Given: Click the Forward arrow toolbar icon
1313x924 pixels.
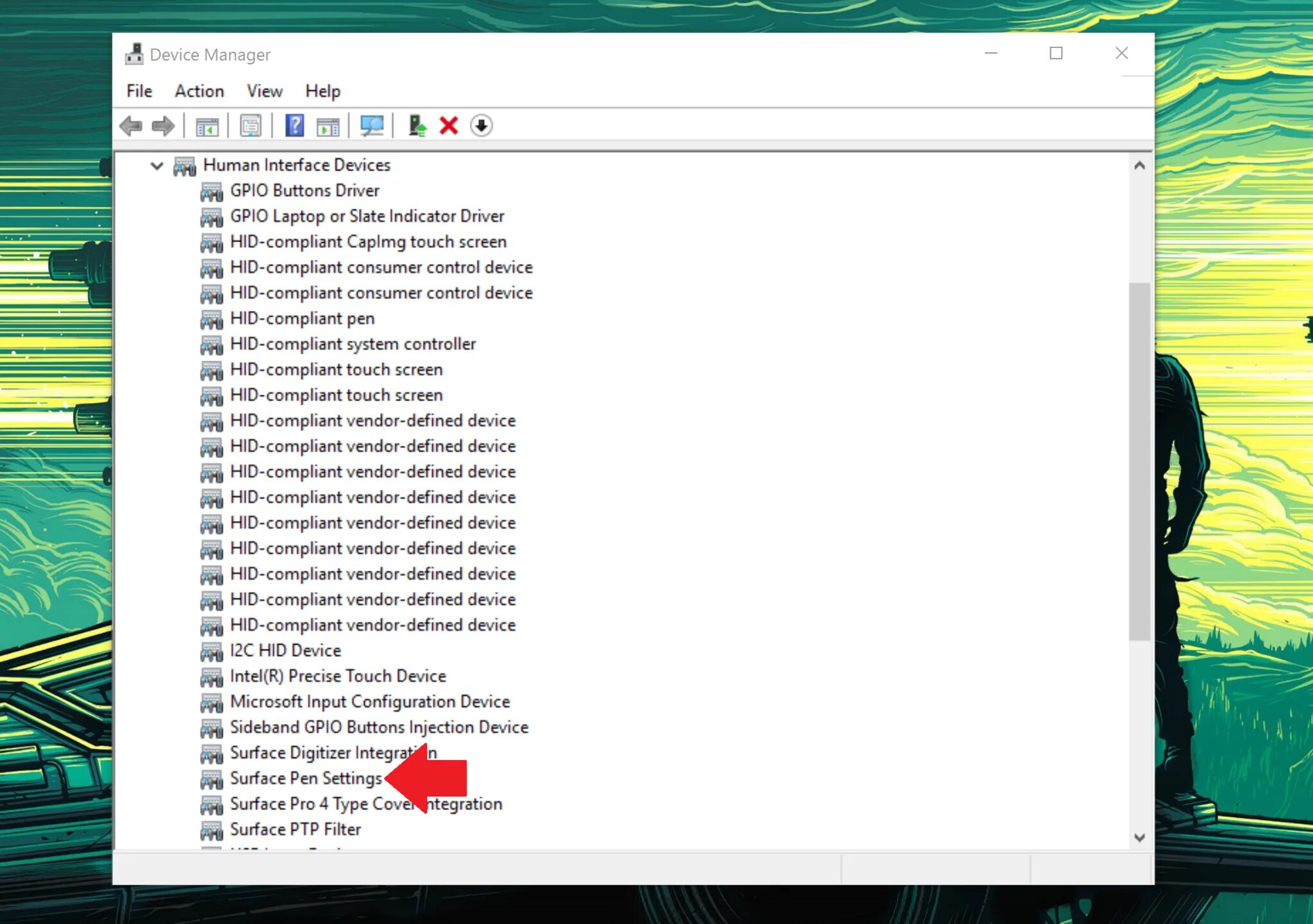Looking at the screenshot, I should (163, 126).
